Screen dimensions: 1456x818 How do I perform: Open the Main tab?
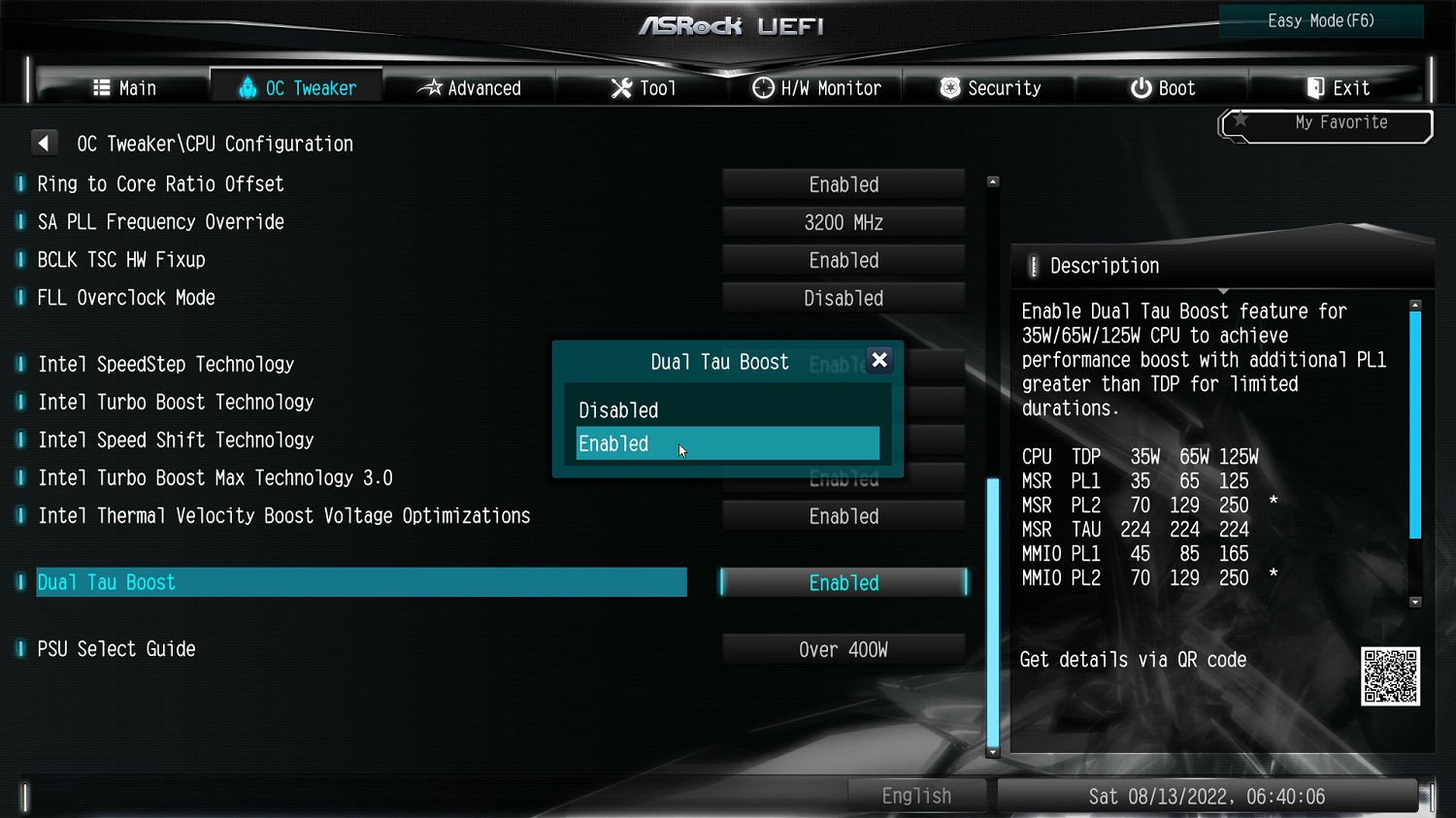coord(123,88)
